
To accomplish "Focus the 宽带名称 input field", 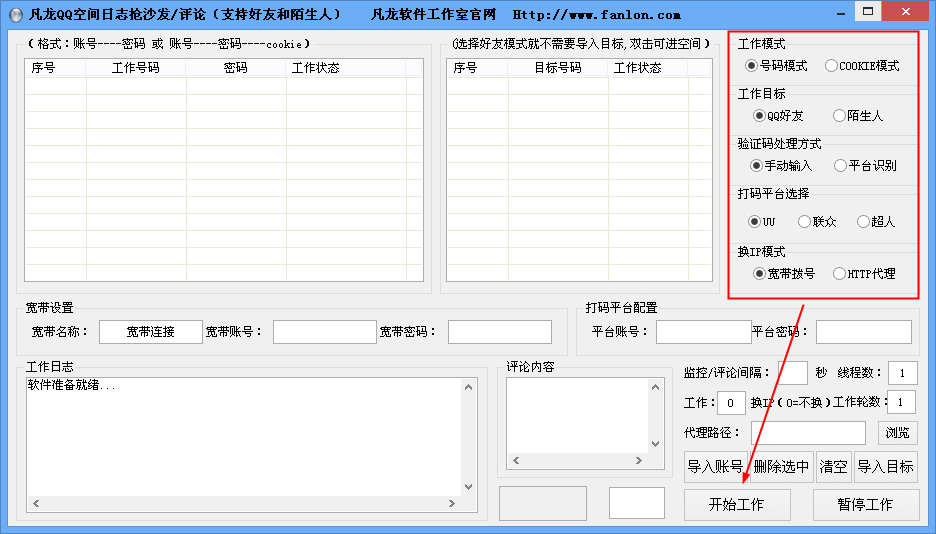I will click(x=150, y=332).
